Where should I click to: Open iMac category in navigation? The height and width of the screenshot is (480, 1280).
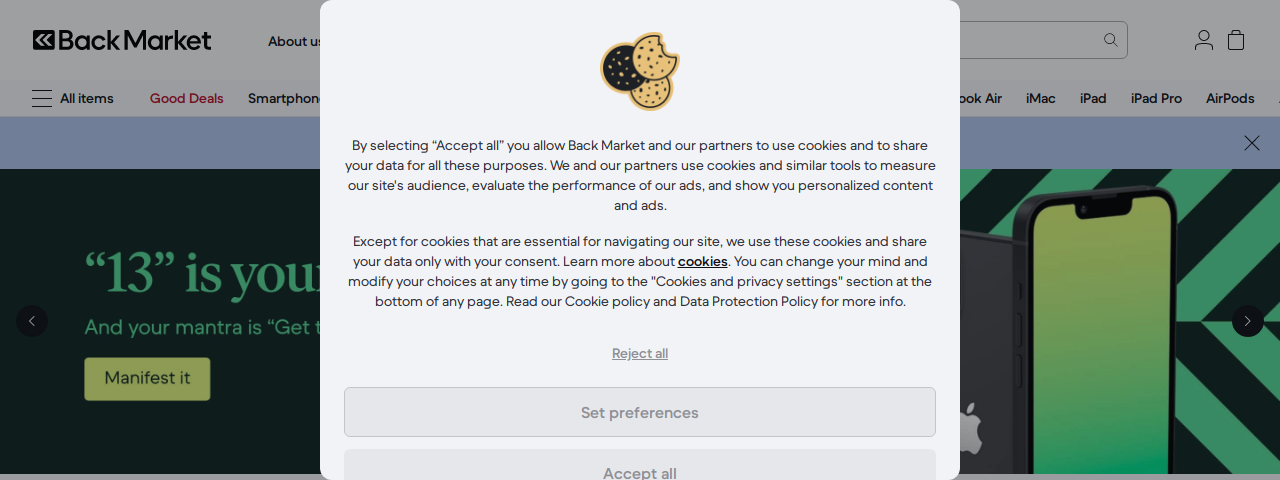point(1041,98)
